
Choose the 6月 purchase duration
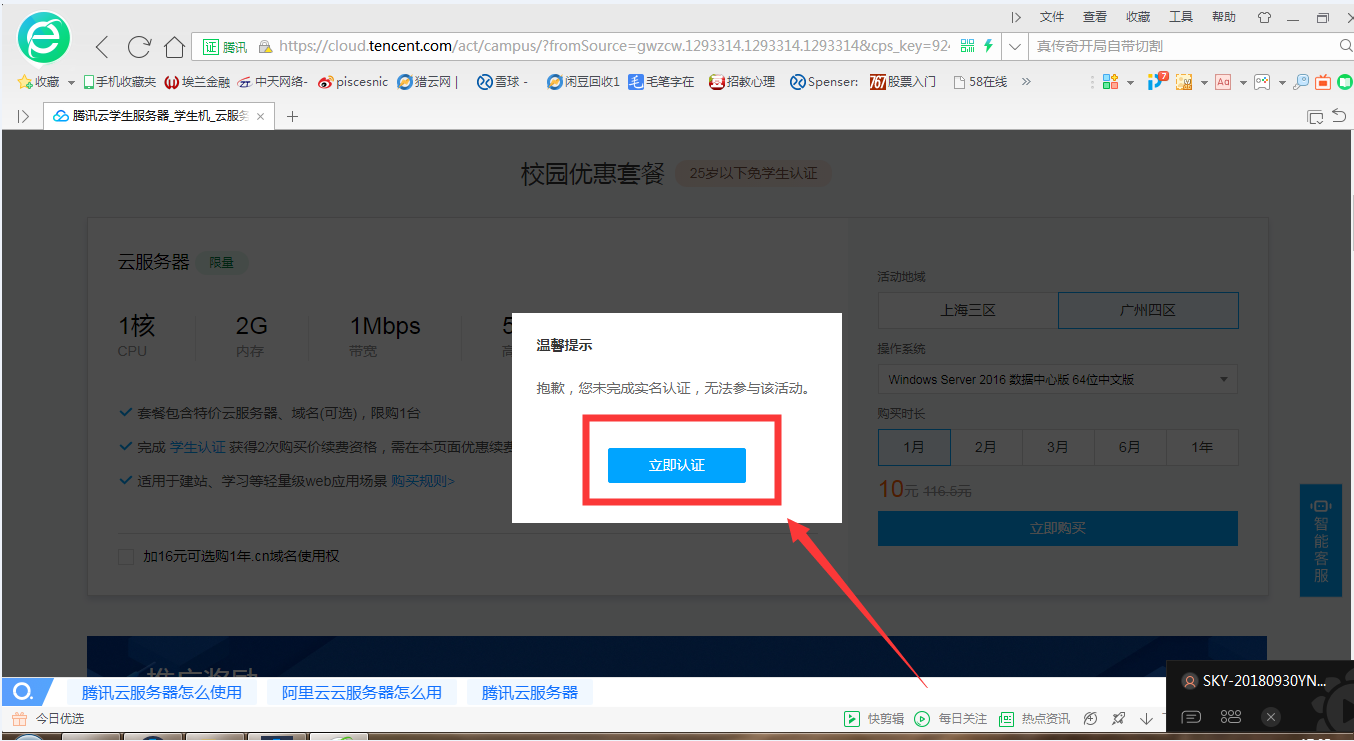click(1130, 447)
